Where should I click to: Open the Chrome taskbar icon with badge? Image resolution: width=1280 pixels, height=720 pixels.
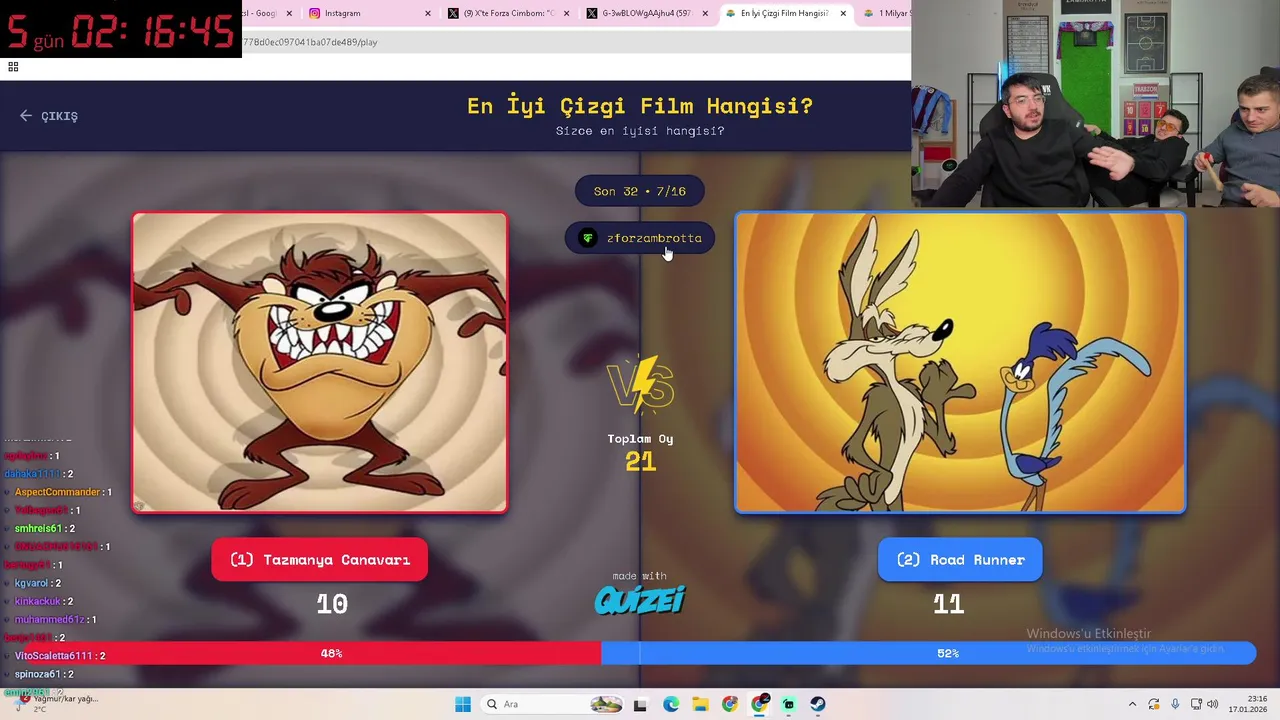760,704
